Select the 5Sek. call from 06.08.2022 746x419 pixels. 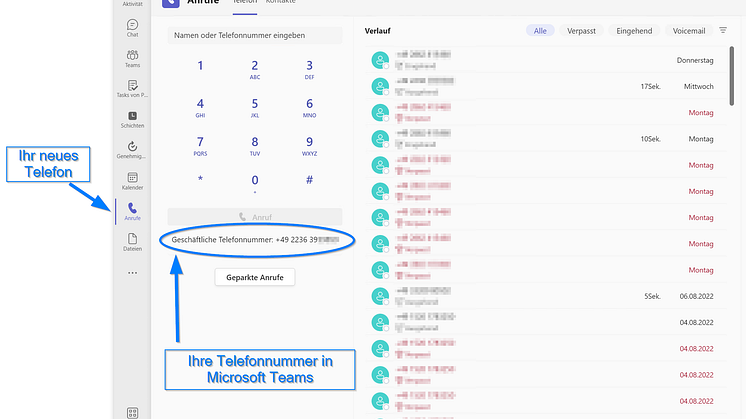546,296
